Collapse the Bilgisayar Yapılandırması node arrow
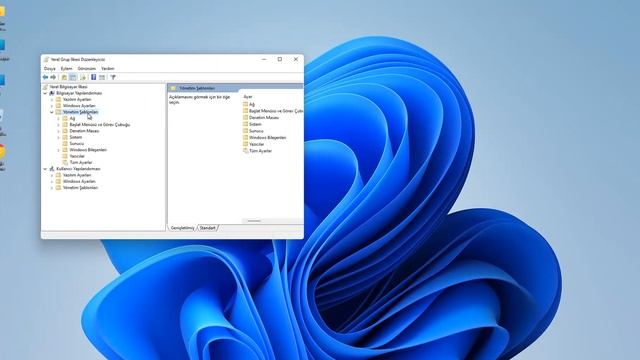The height and width of the screenshot is (360, 640). coord(45,93)
